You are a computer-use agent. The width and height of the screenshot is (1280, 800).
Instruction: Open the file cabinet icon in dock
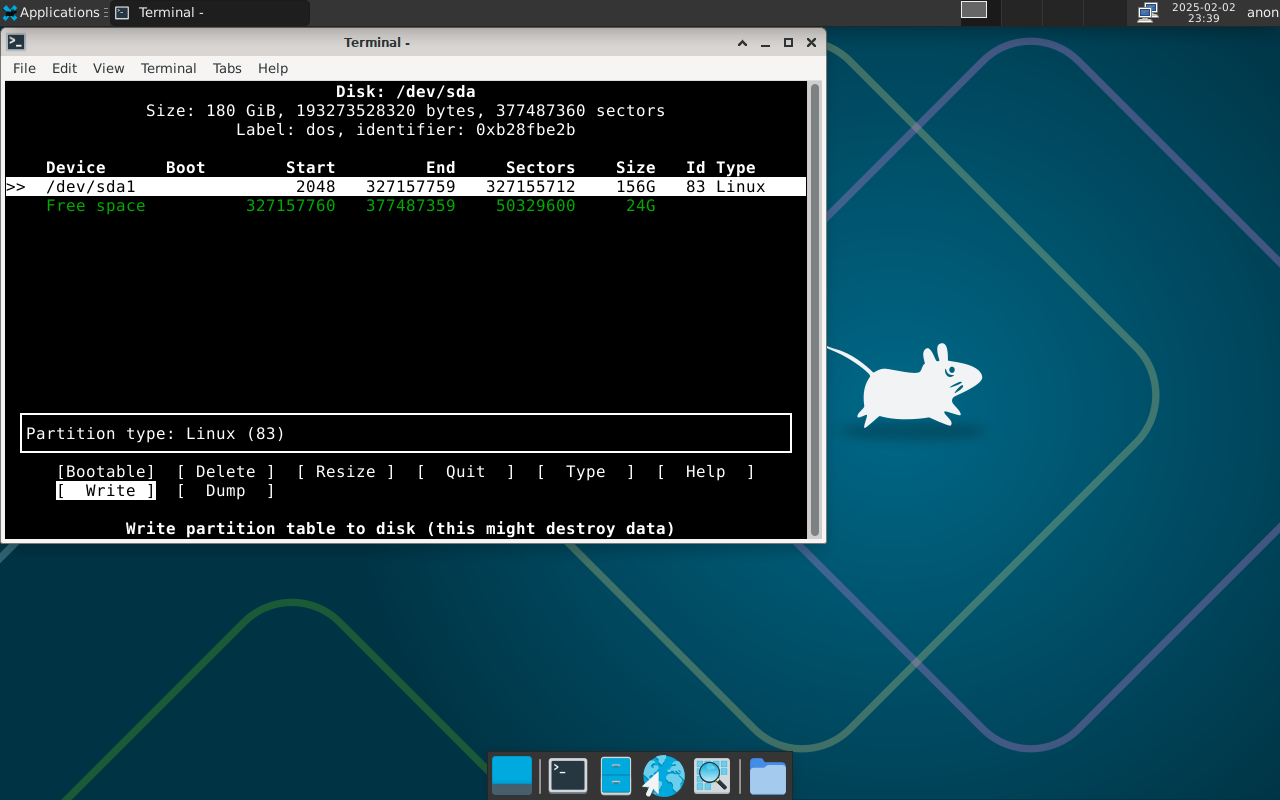[616, 776]
